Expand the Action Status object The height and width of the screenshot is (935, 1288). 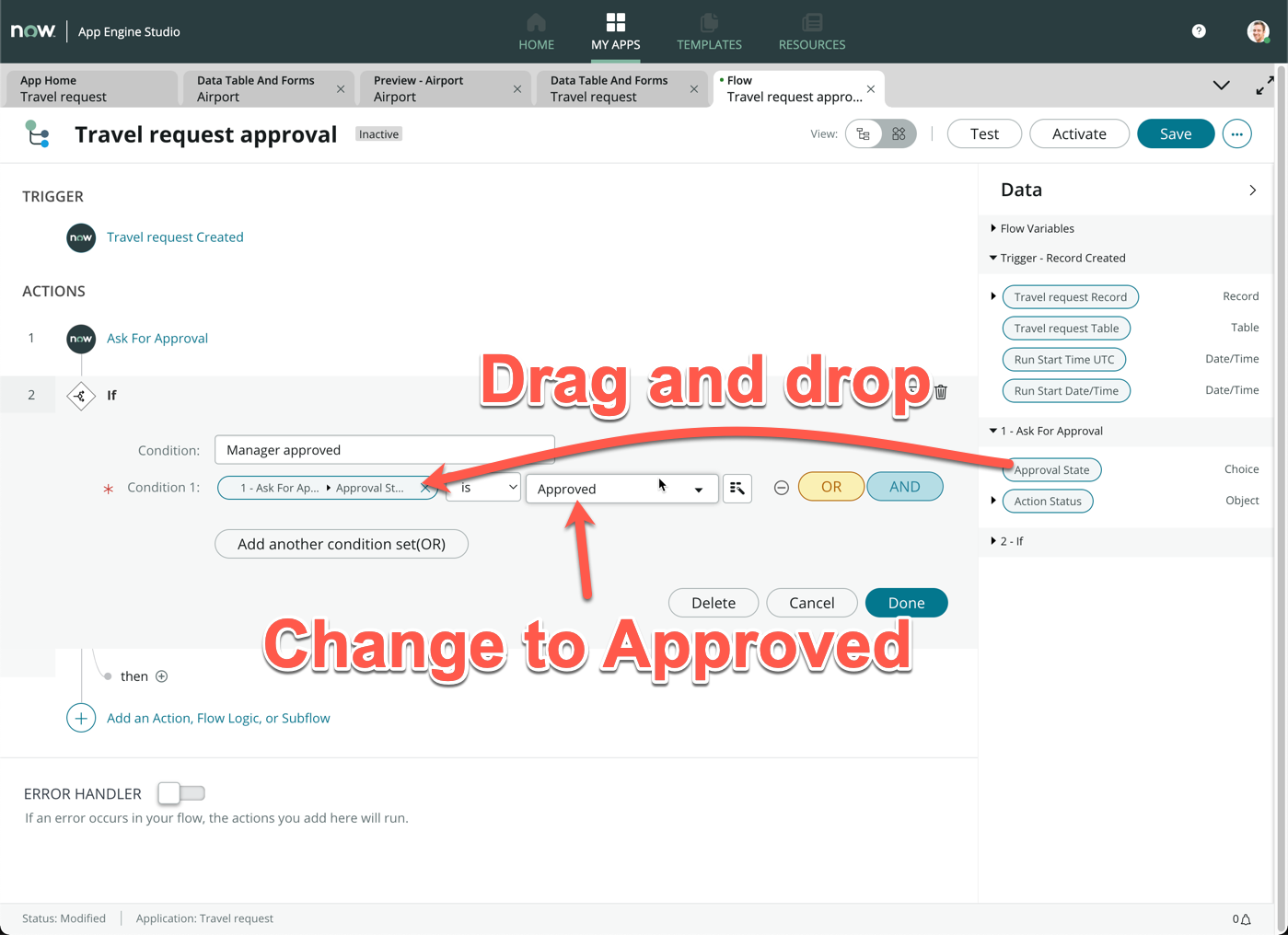993,501
